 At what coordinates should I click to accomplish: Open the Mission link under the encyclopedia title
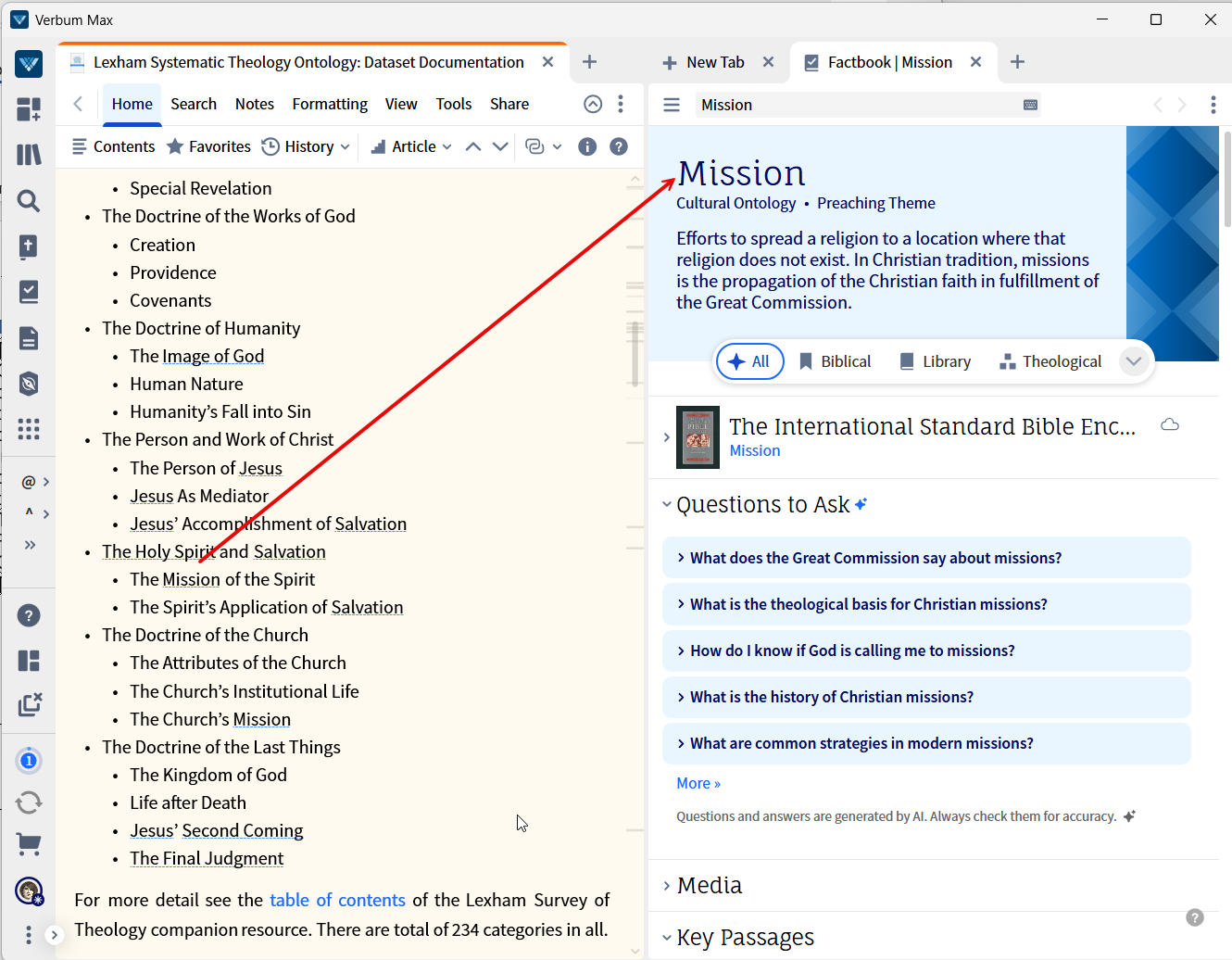755,450
